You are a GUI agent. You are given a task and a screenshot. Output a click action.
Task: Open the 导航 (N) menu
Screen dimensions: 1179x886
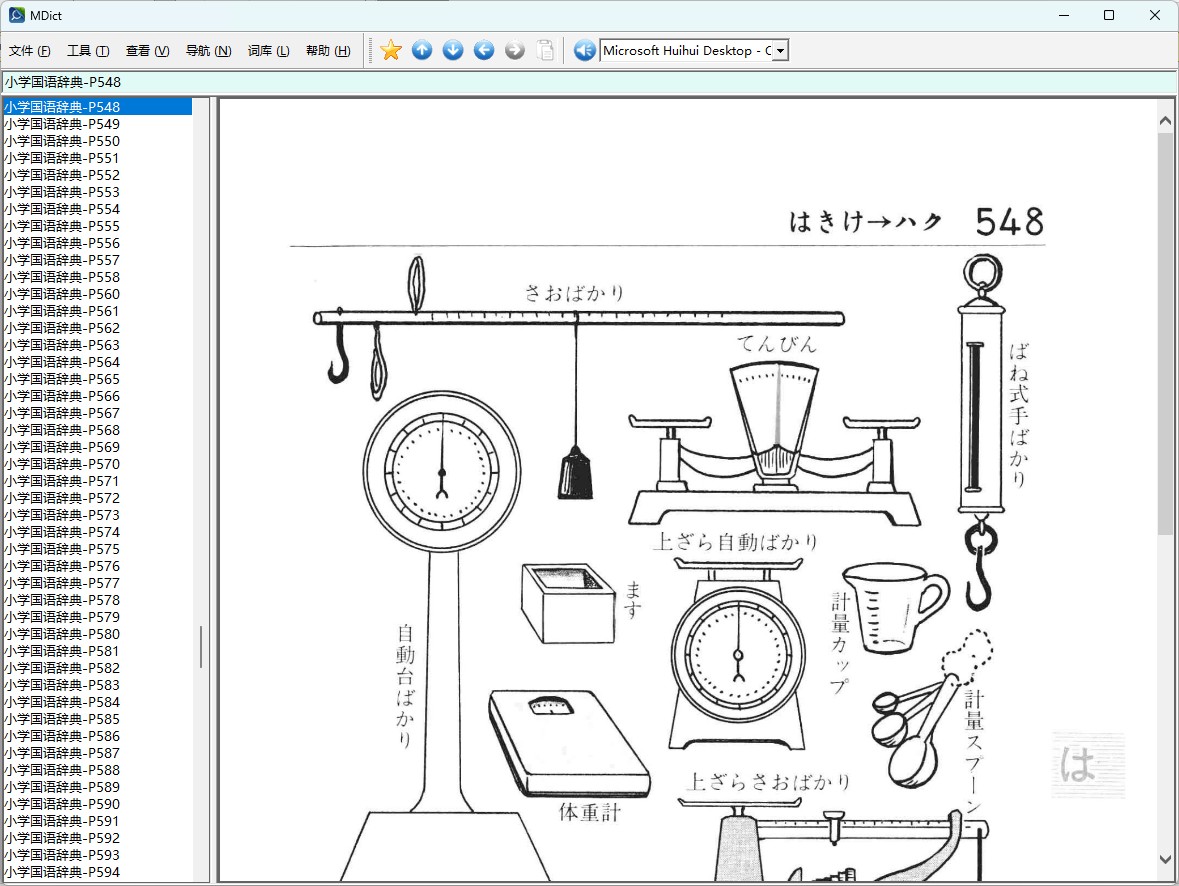[208, 50]
